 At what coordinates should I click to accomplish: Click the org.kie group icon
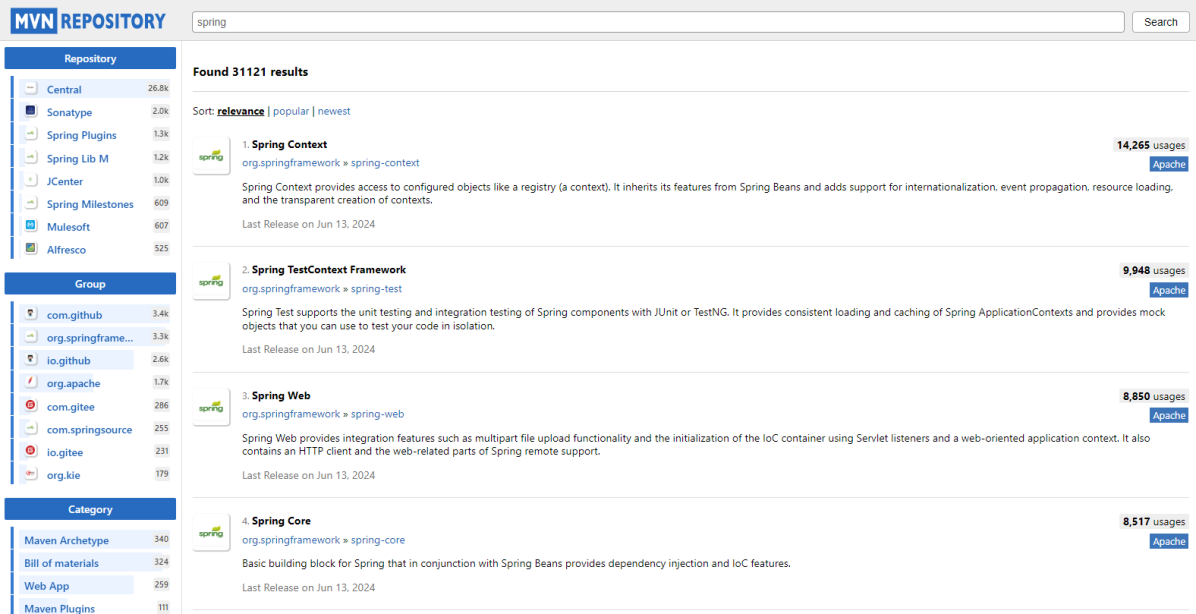click(31, 475)
